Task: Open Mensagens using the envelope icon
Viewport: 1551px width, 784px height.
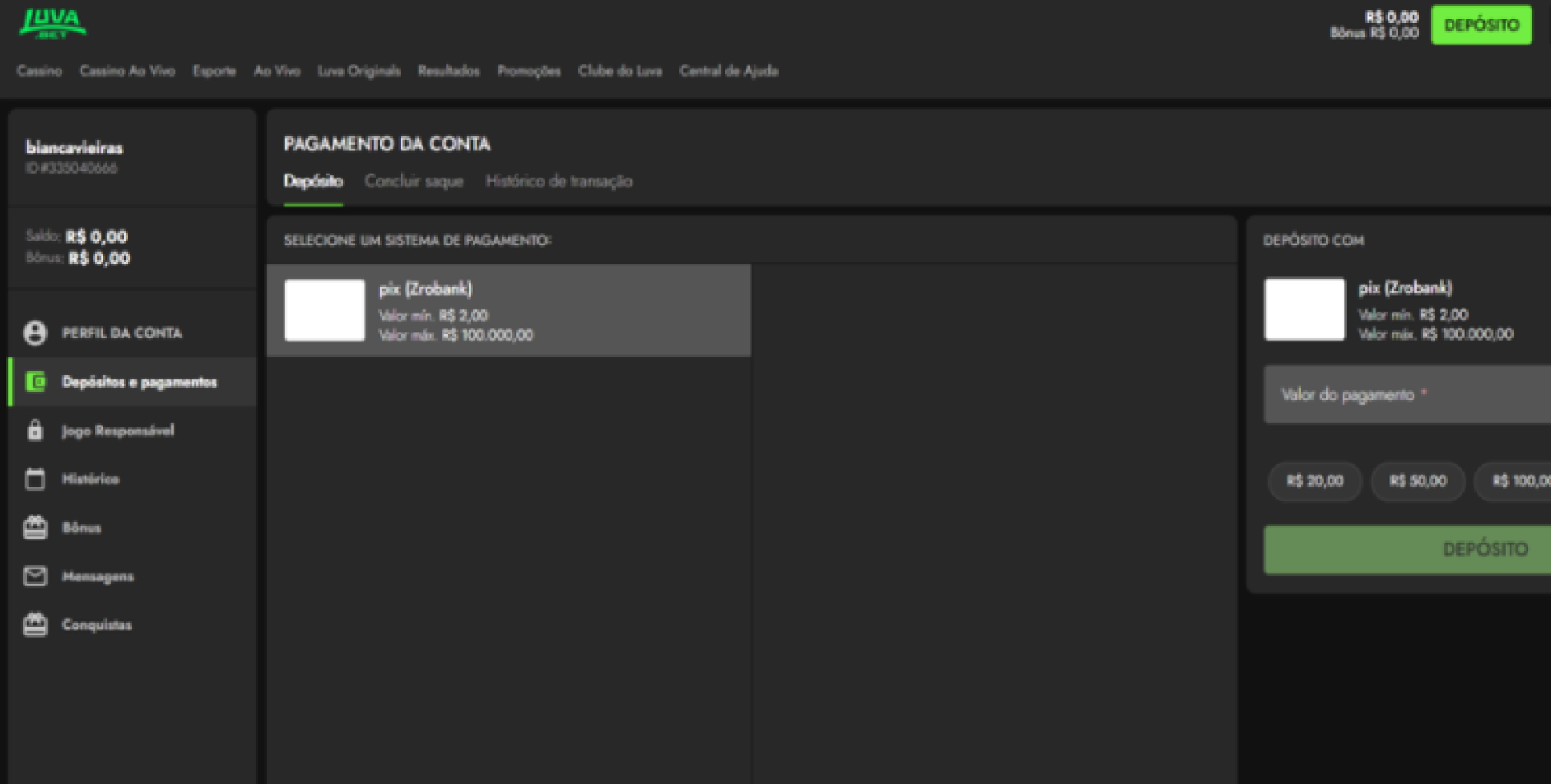Action: (34, 576)
